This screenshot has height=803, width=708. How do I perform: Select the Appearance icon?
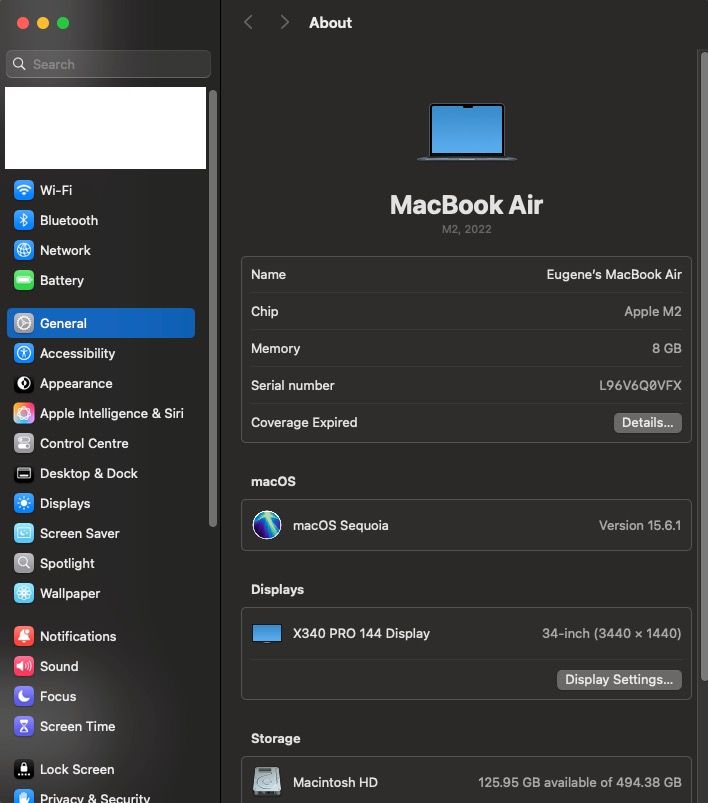coord(24,383)
